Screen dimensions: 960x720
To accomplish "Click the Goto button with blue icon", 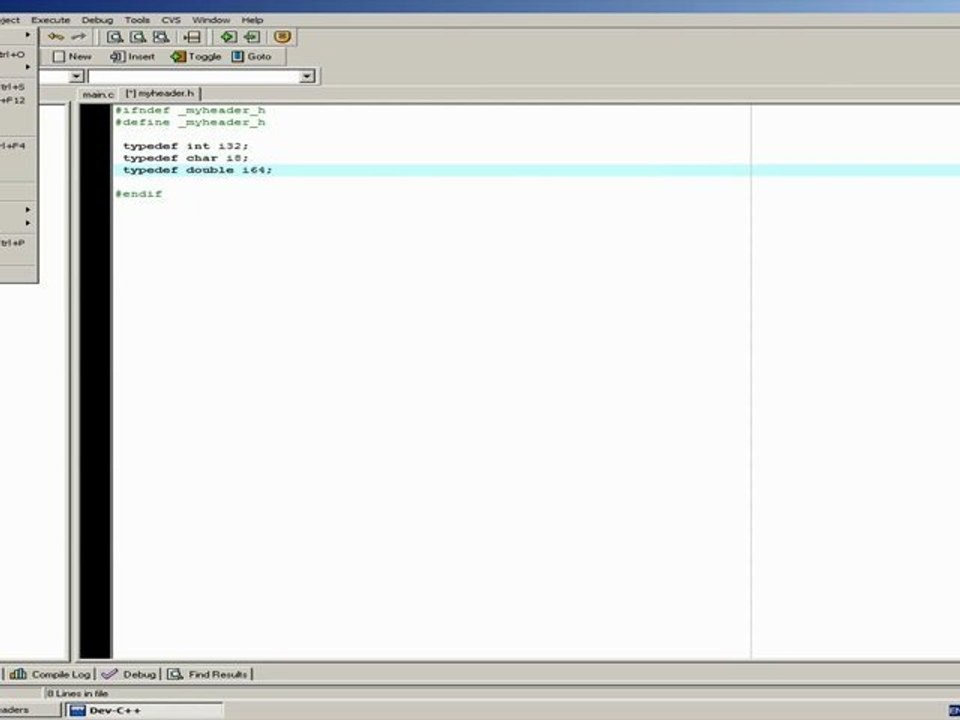I will [x=251, y=56].
